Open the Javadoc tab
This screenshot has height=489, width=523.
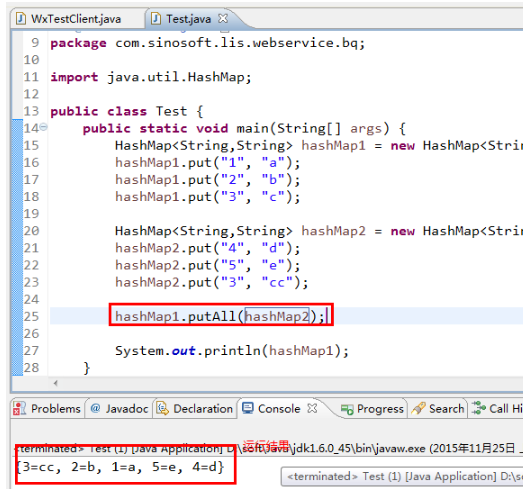coord(119,409)
